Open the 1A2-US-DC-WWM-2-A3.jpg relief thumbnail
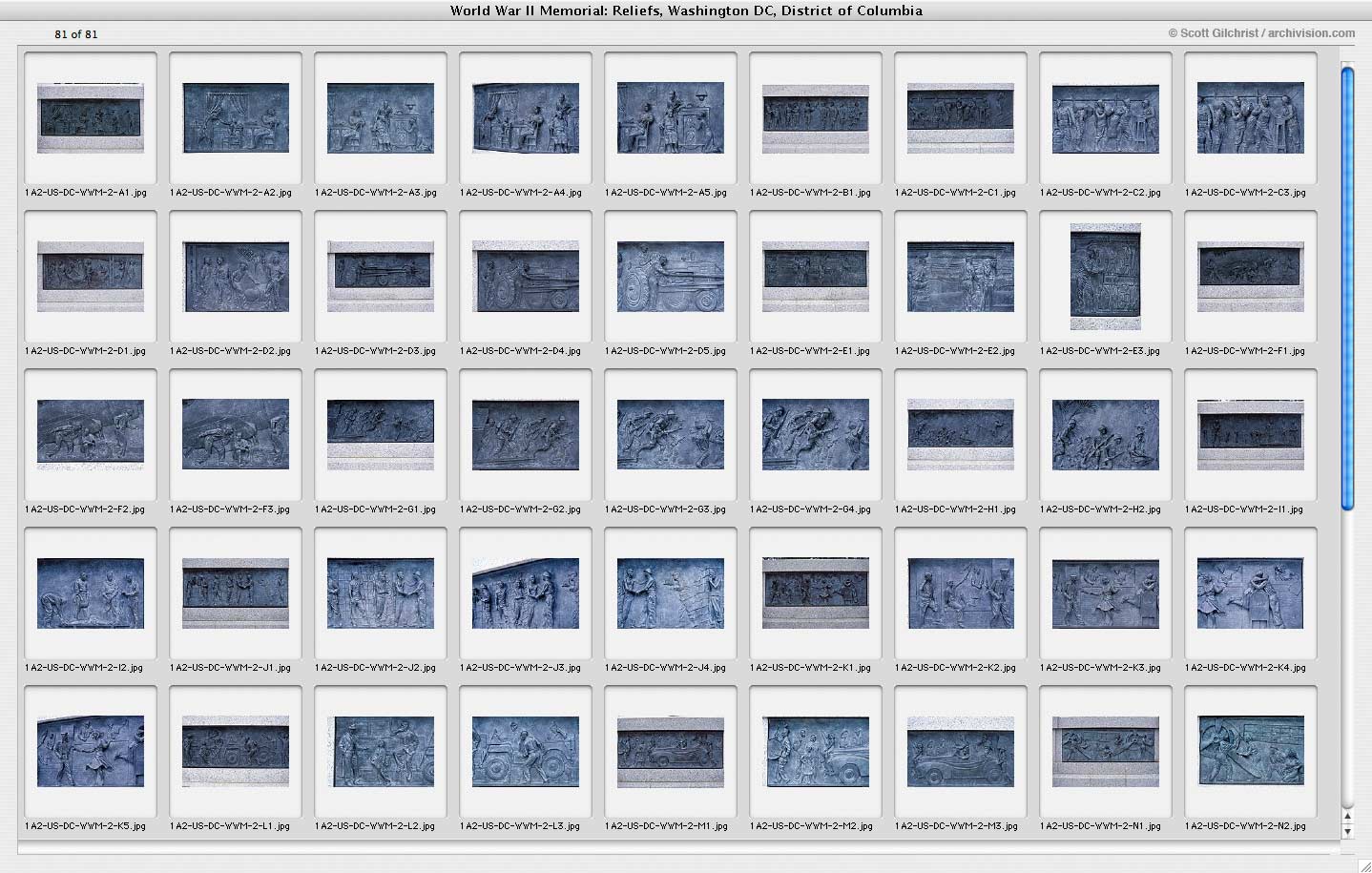 tap(381, 118)
